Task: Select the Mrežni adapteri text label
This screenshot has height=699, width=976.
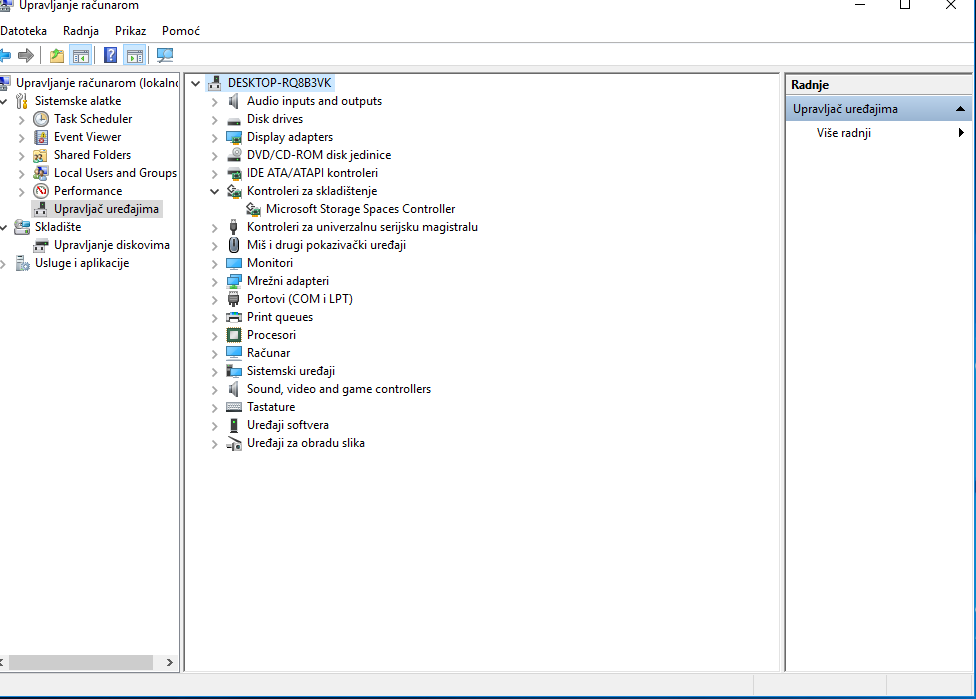Action: click(x=288, y=281)
